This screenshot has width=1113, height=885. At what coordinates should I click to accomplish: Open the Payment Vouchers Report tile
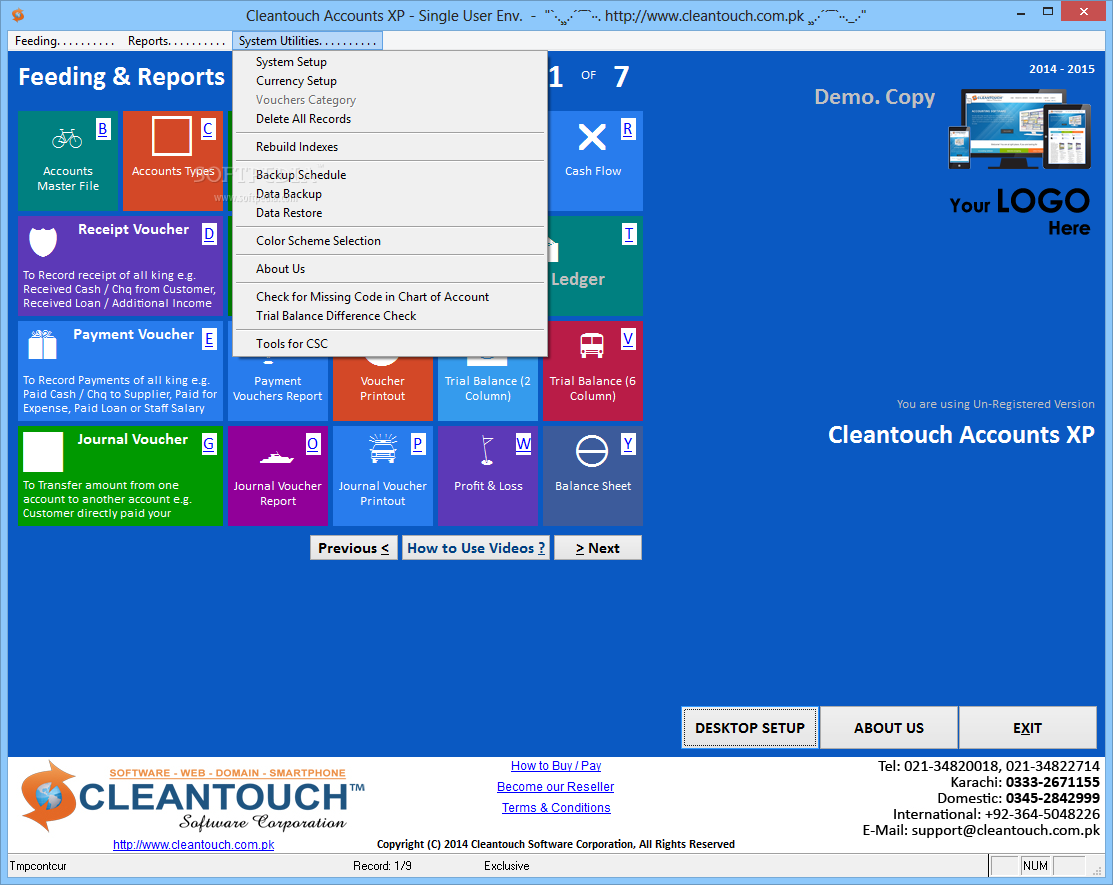[278, 389]
